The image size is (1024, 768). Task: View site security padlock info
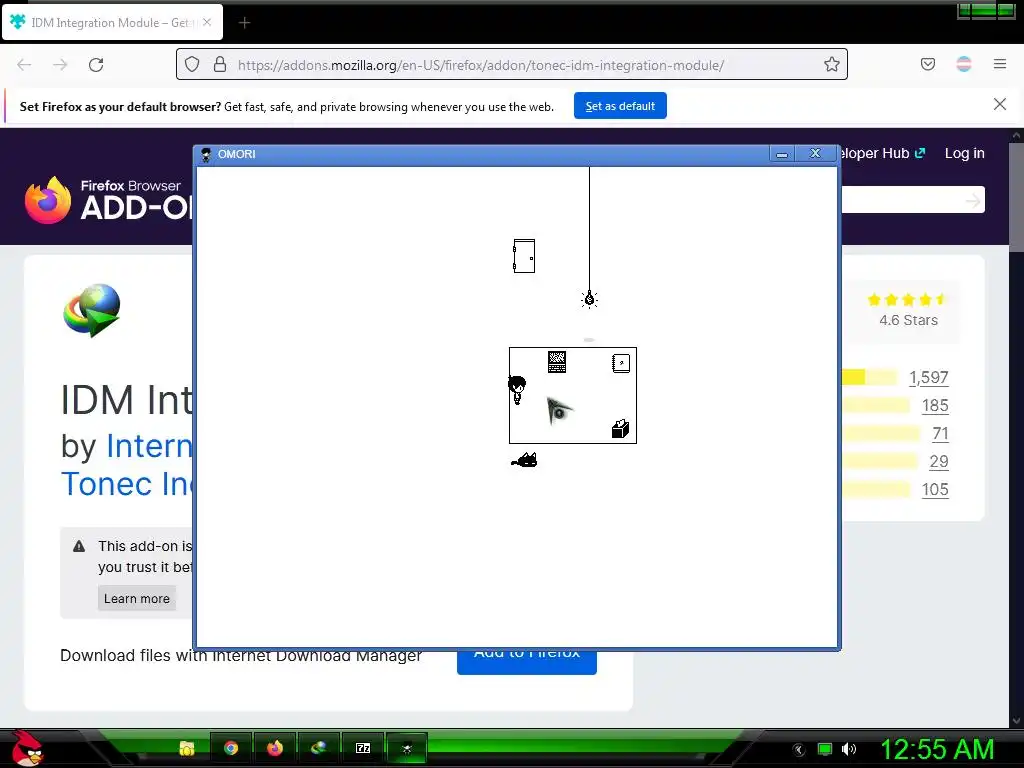[x=220, y=64]
